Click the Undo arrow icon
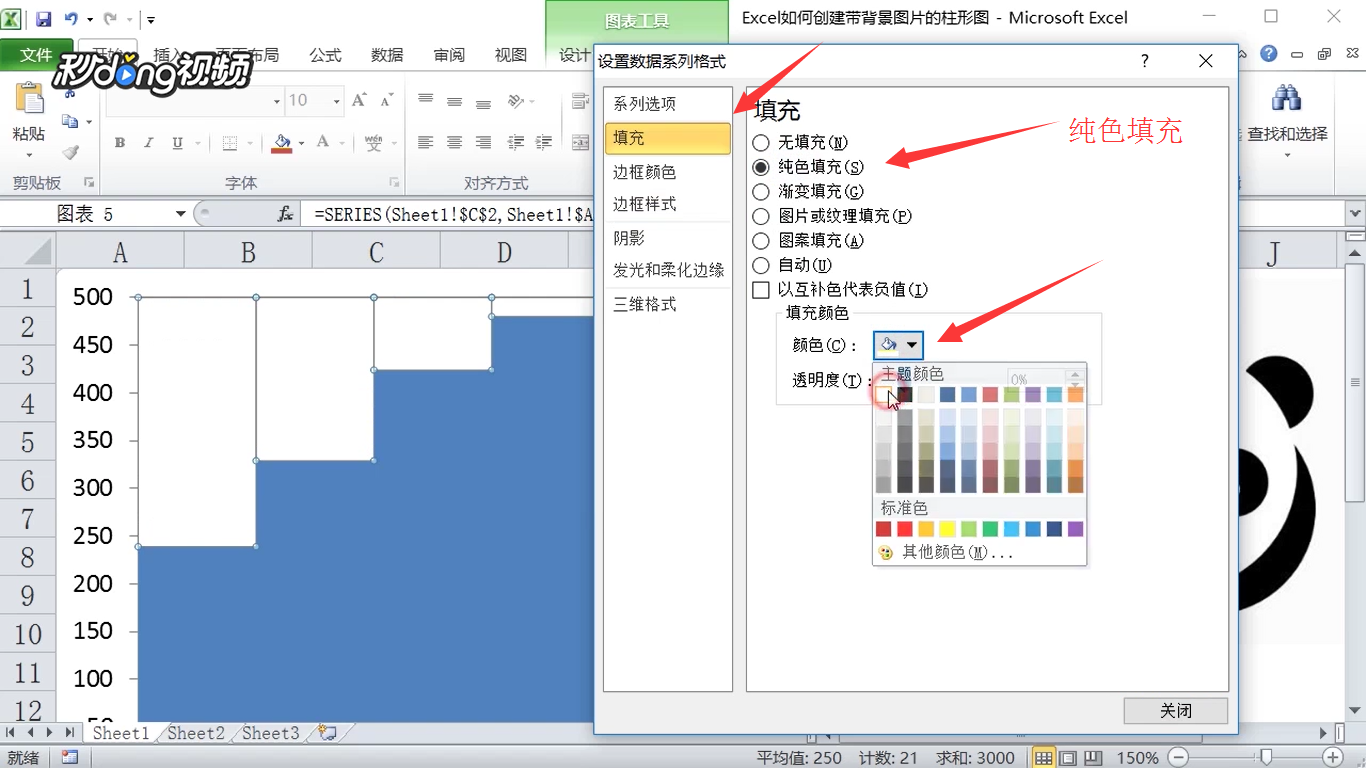 [71, 19]
